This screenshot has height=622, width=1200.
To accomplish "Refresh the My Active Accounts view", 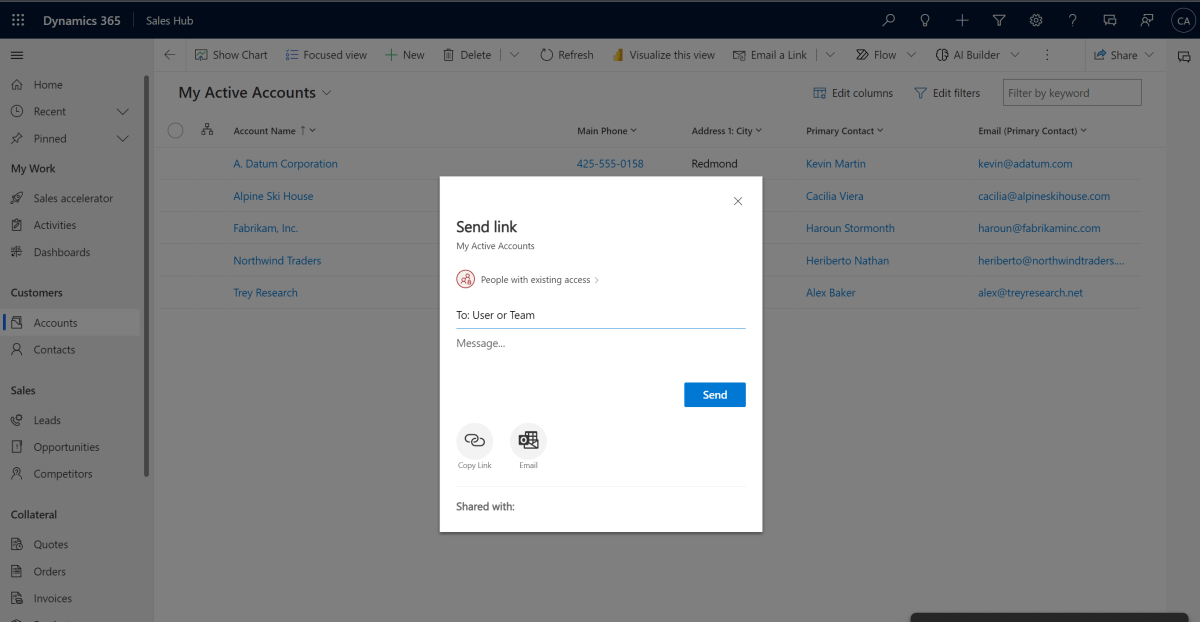I will tap(566, 55).
